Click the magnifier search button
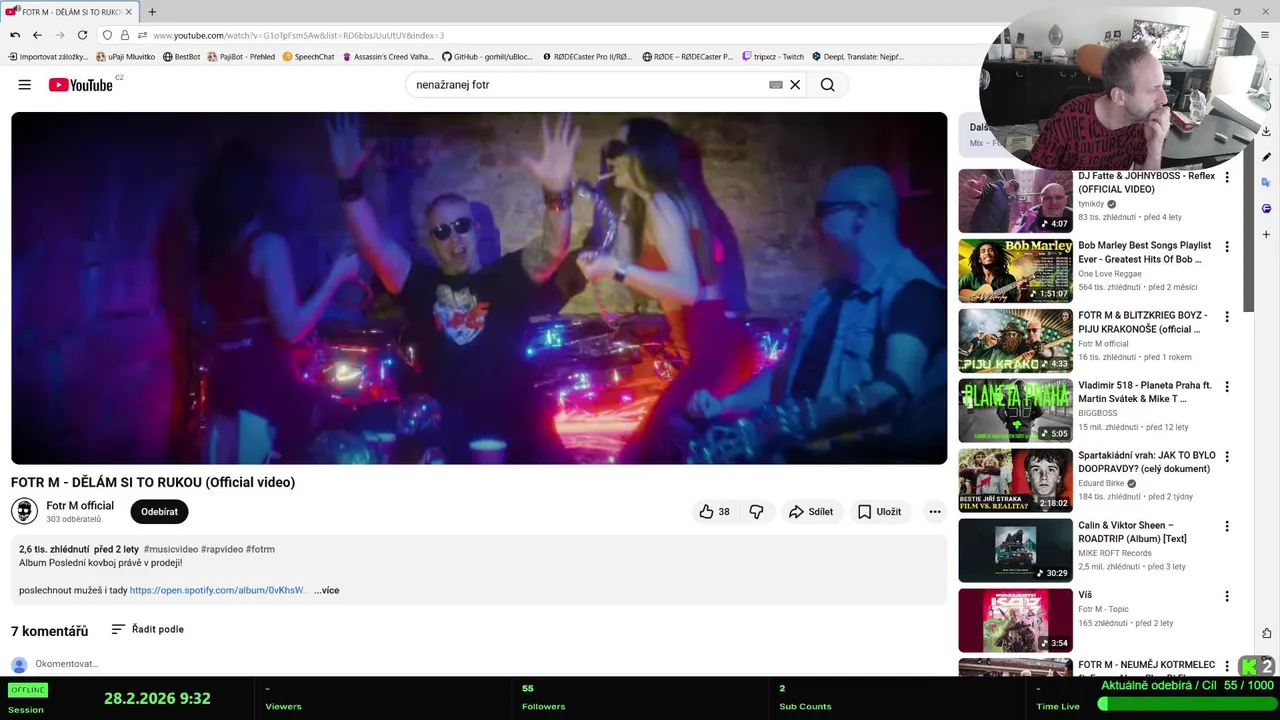The width and height of the screenshot is (1280, 720). 827,85
